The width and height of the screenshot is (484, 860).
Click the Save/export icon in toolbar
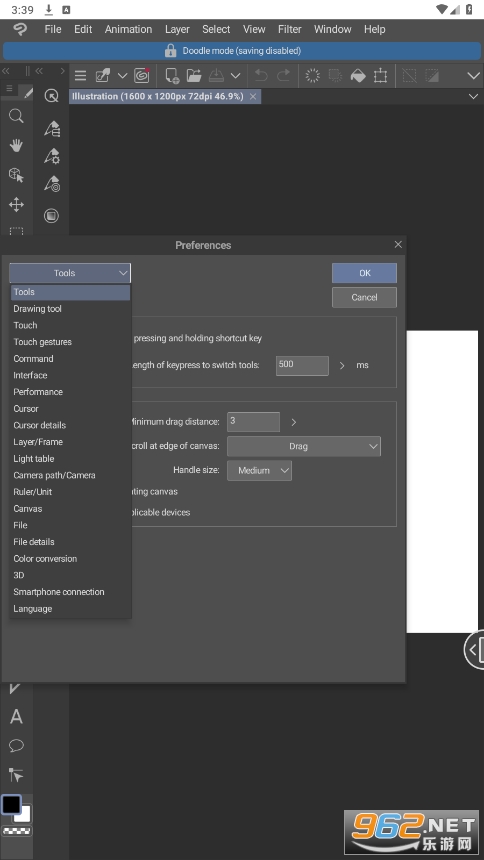click(x=216, y=75)
